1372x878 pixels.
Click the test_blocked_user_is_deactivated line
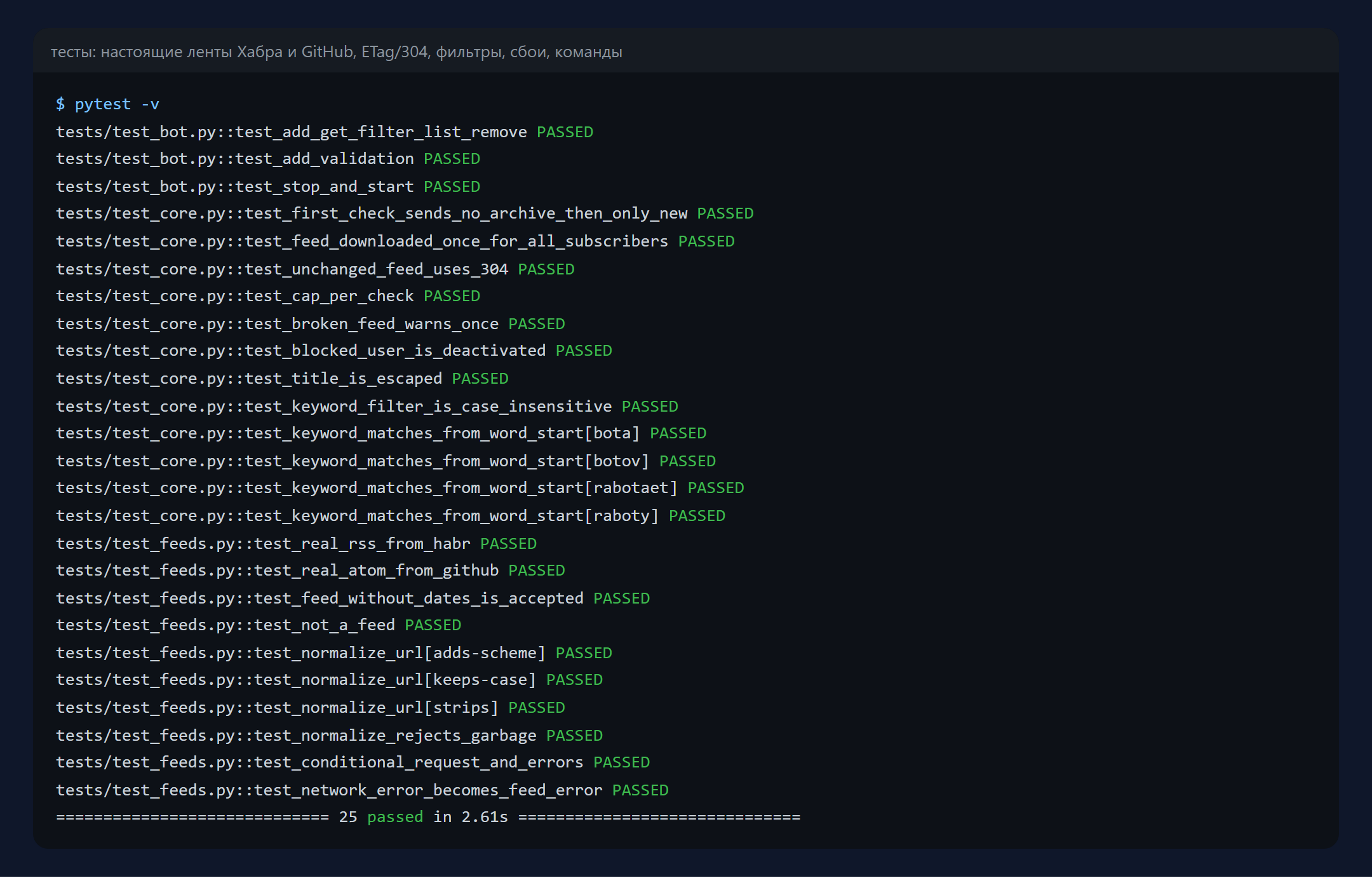click(x=334, y=351)
